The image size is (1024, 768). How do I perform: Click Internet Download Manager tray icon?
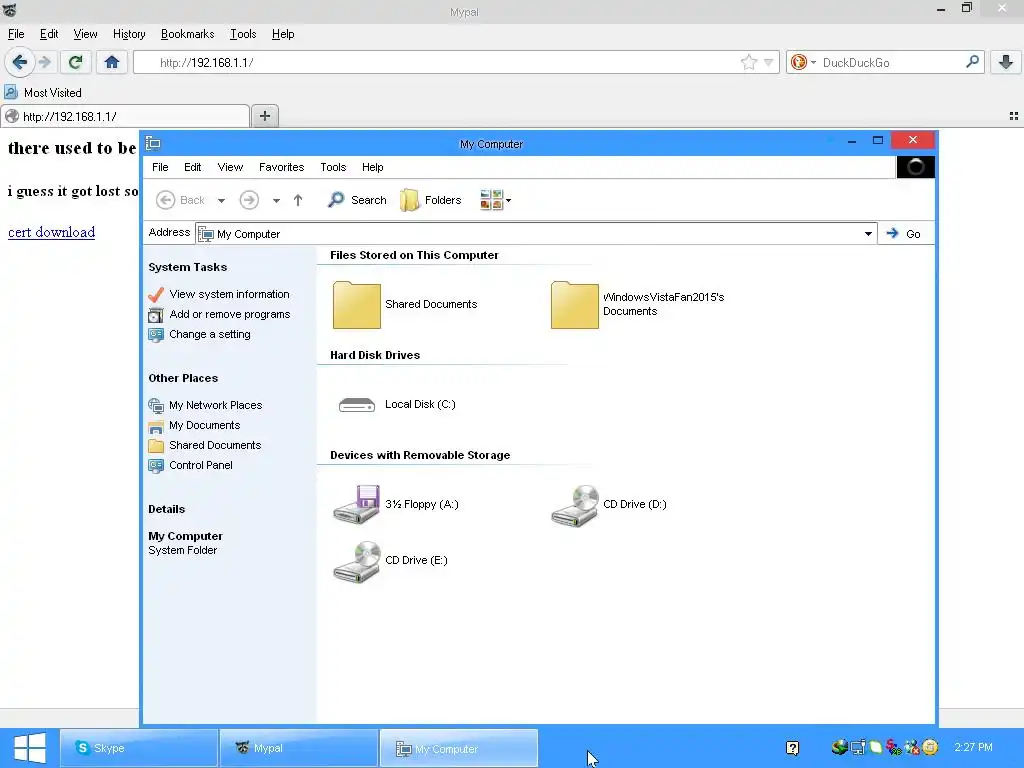[840, 747]
